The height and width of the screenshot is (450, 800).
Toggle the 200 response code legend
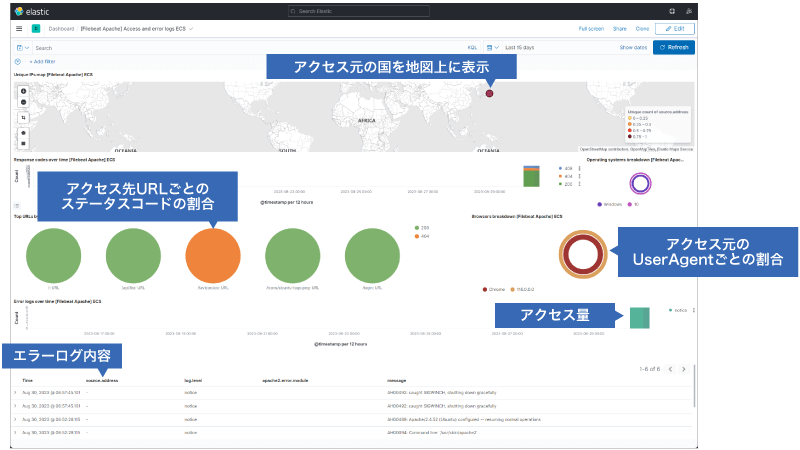point(566,184)
